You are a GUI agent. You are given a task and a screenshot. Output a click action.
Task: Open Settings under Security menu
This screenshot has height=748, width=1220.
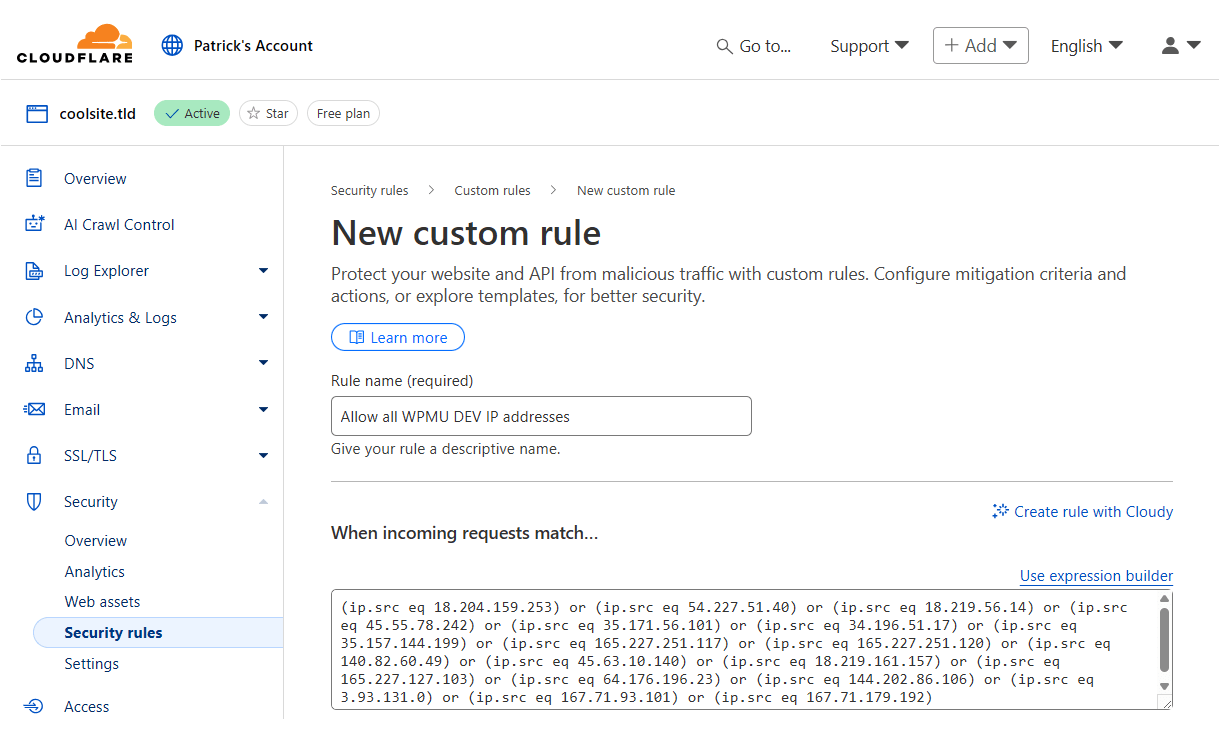91,664
